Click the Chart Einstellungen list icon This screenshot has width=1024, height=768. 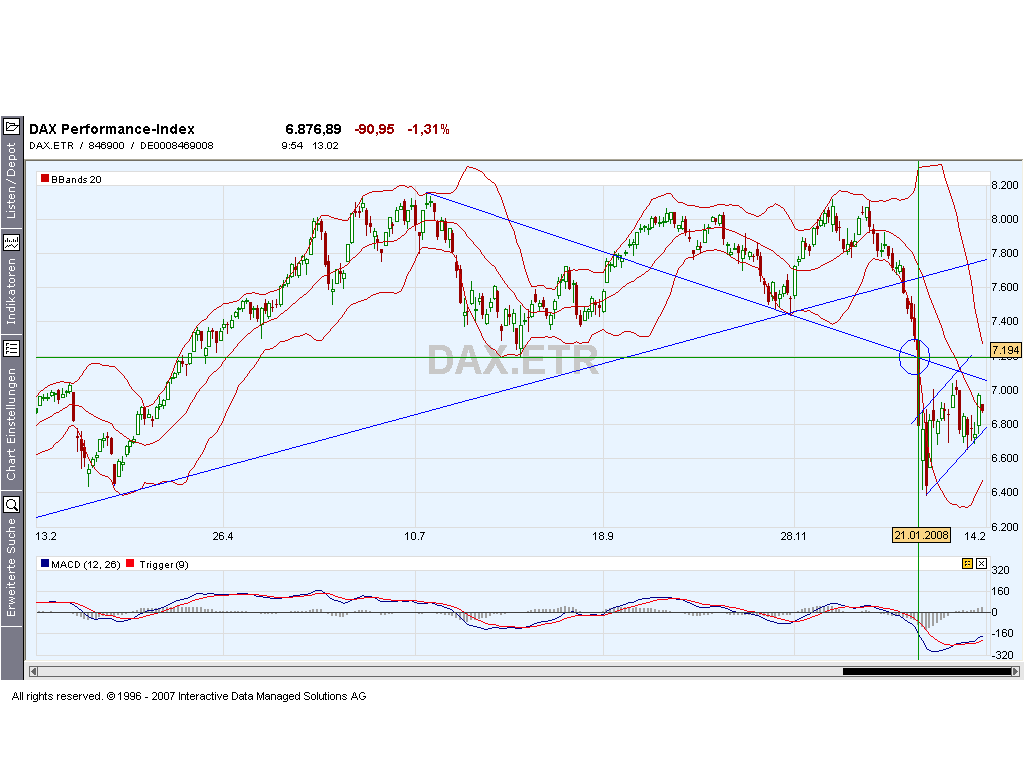12,349
